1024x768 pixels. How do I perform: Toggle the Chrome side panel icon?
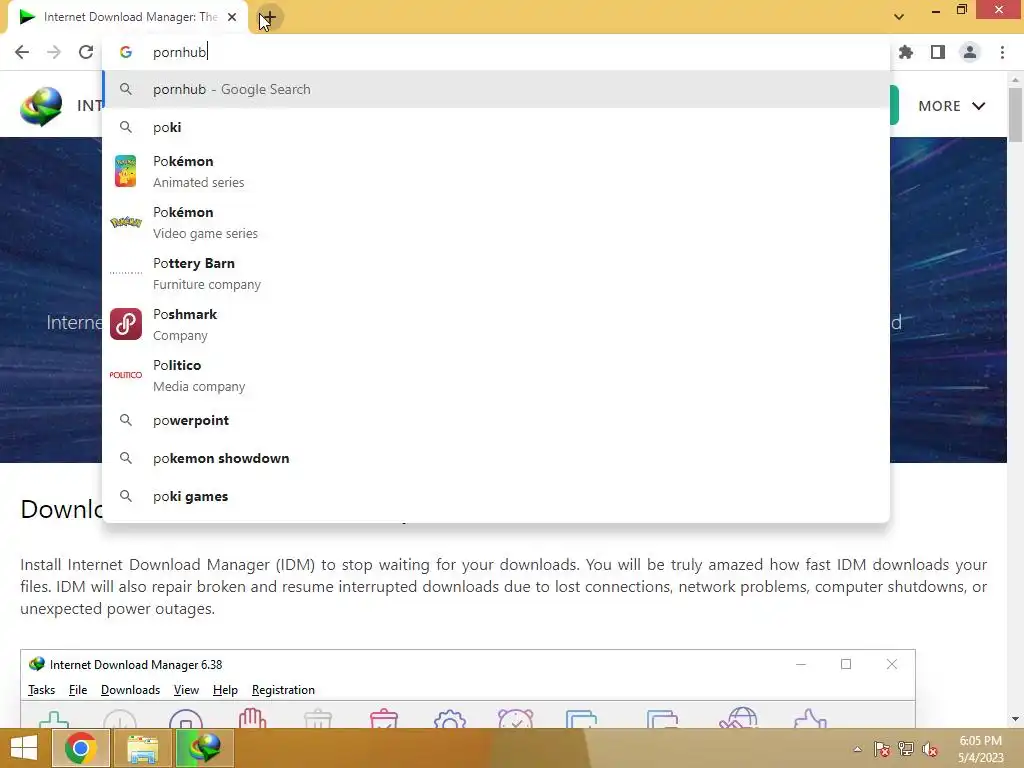(938, 52)
